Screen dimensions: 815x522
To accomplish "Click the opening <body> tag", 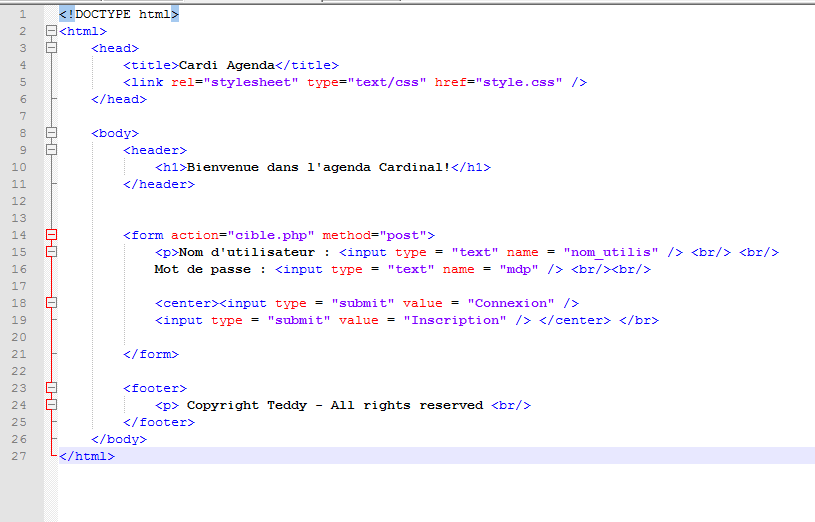I will pyautogui.click(x=115, y=133).
